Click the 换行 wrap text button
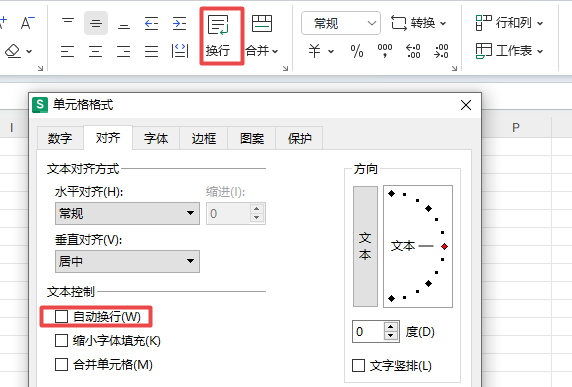The image size is (572, 387). click(219, 36)
